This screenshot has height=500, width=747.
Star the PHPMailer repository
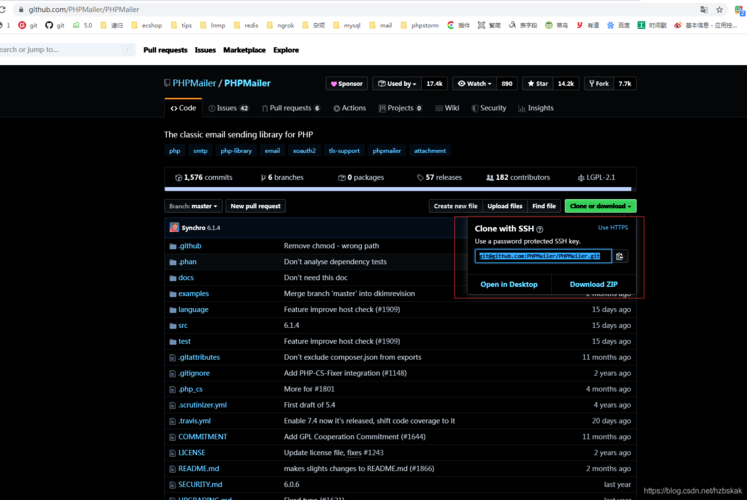pyautogui.click(x=537, y=84)
